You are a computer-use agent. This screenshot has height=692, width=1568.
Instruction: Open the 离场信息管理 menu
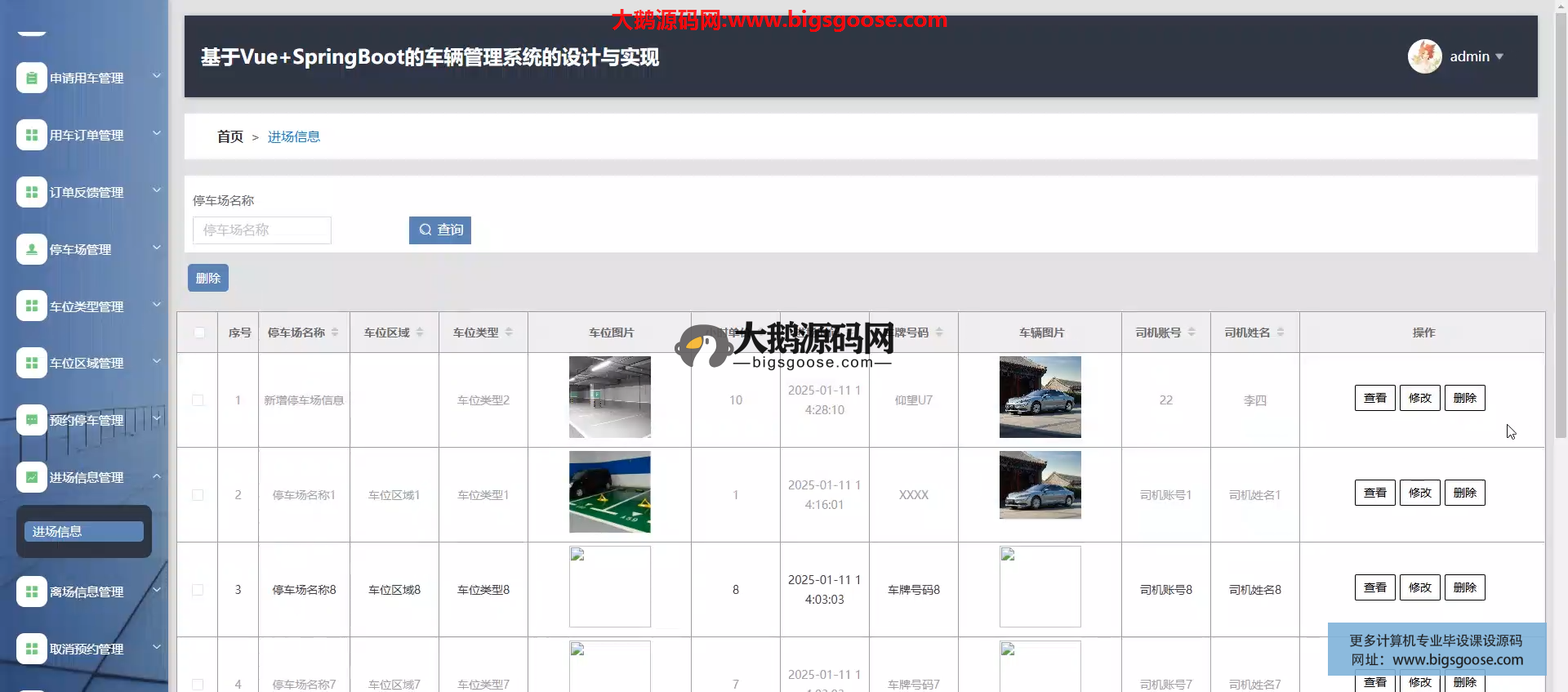tap(87, 592)
